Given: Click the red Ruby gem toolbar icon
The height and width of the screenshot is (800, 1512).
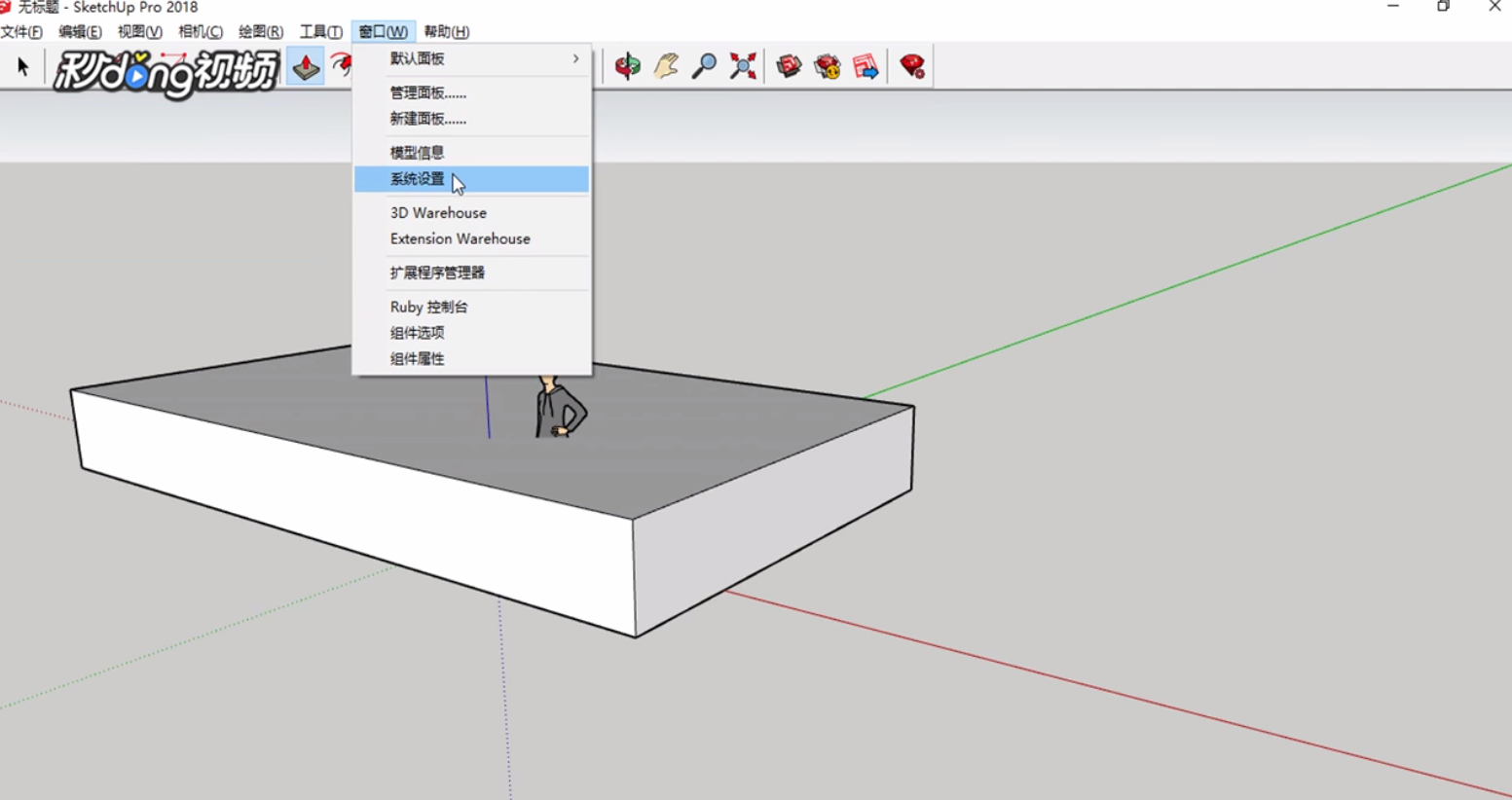Looking at the screenshot, I should click(x=911, y=66).
